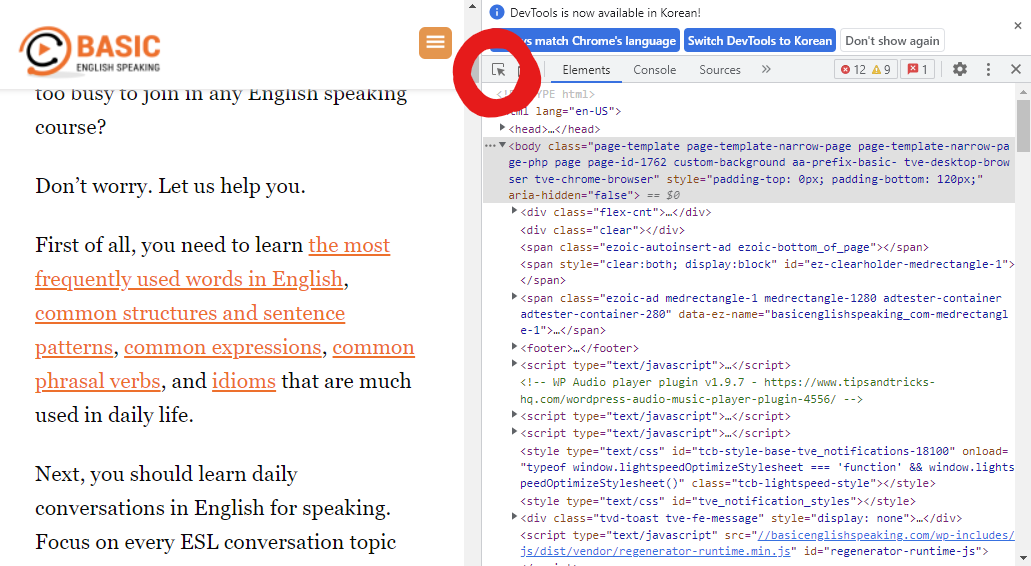Viewport: 1031px width, 566px height.
Task: Open the 'idioms' link
Action: (243, 381)
